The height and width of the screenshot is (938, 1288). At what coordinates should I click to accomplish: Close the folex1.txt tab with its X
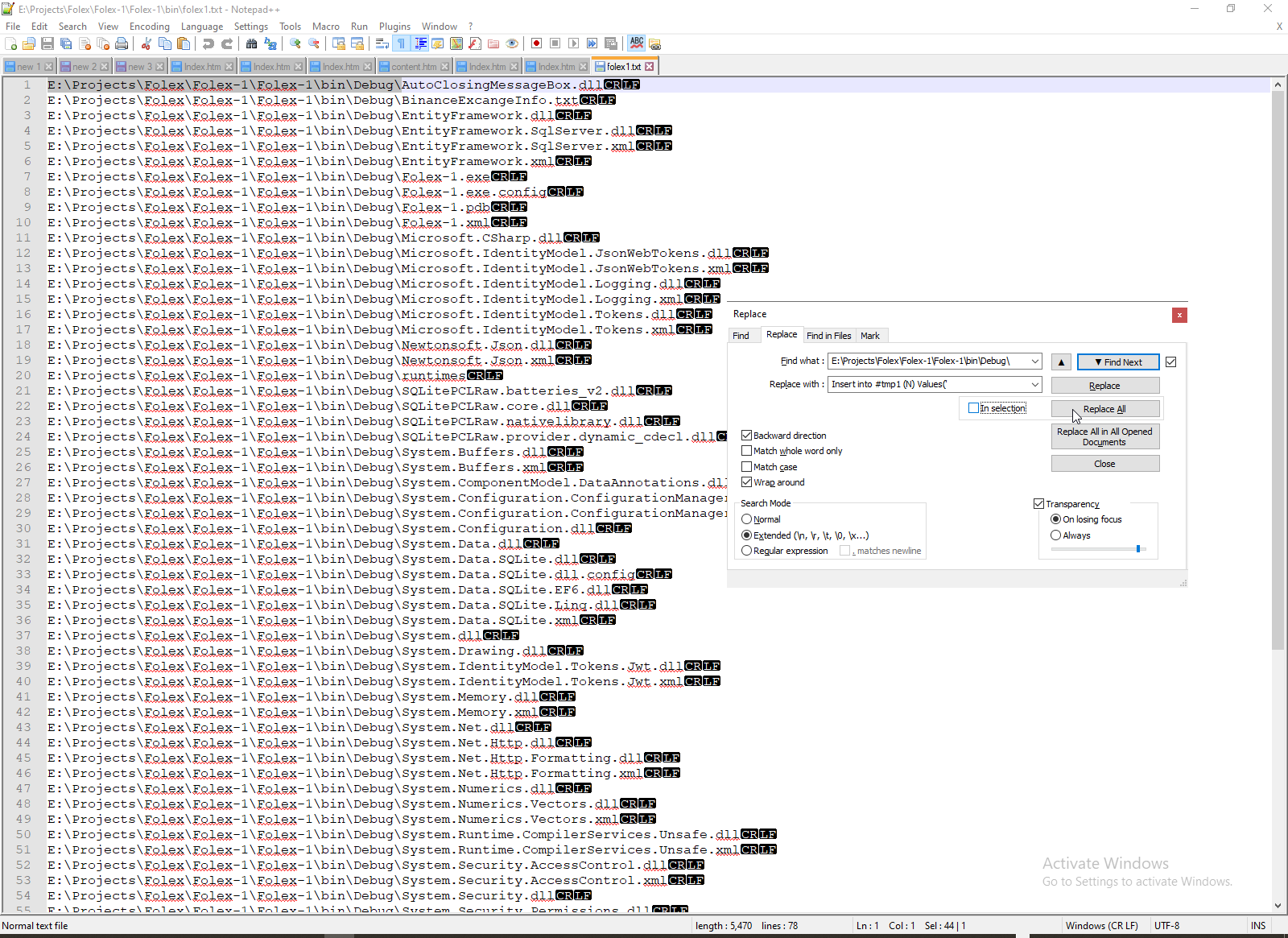[650, 67]
